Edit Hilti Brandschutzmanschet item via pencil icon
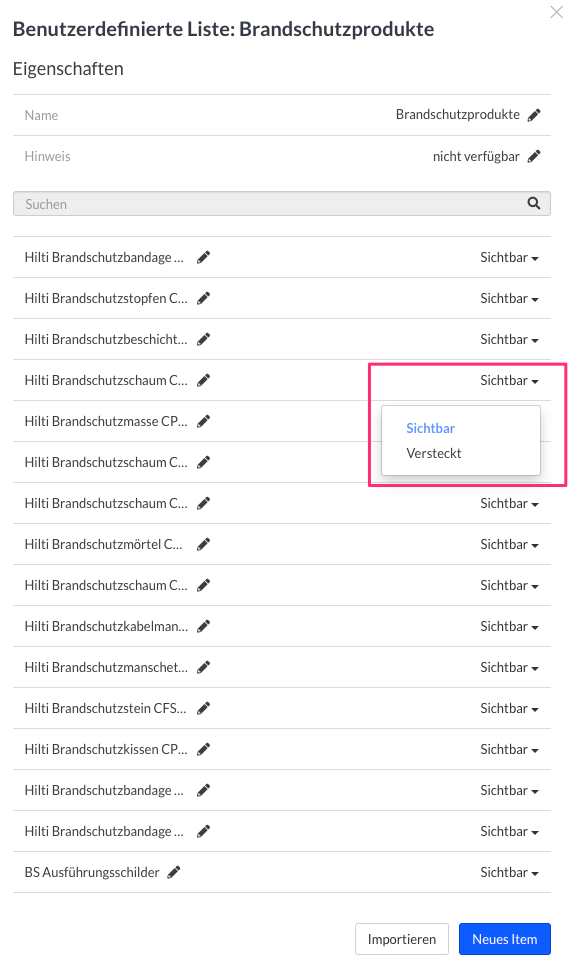Screen dimensions: 571x970 (x=204, y=667)
